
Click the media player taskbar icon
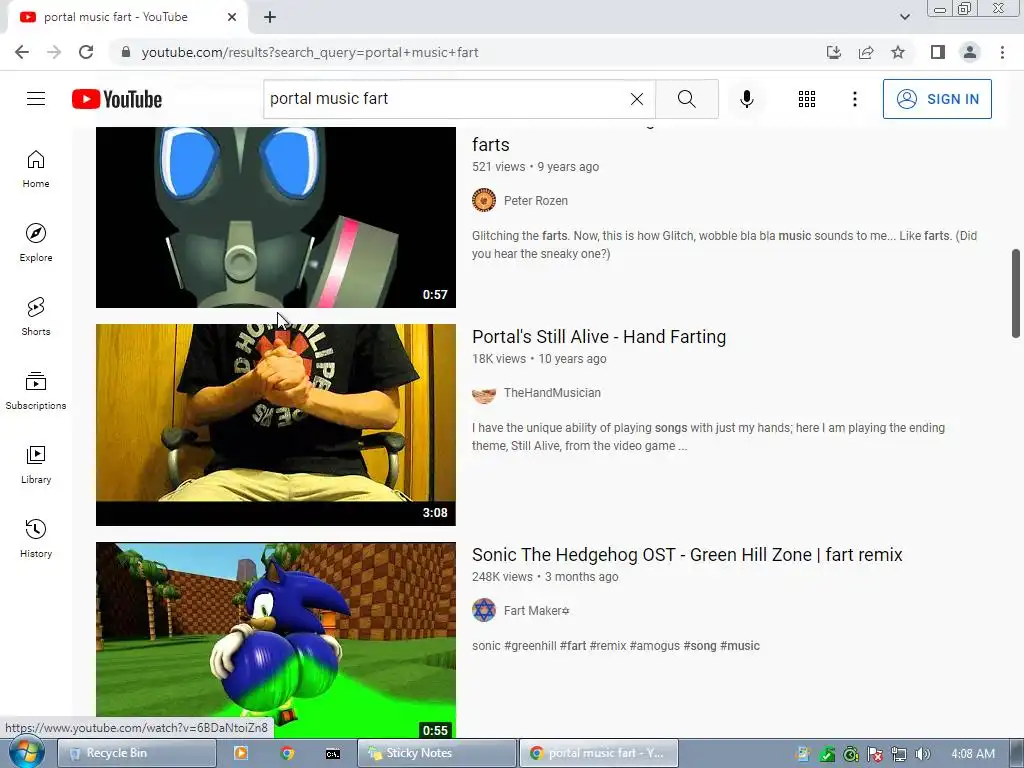click(x=240, y=753)
